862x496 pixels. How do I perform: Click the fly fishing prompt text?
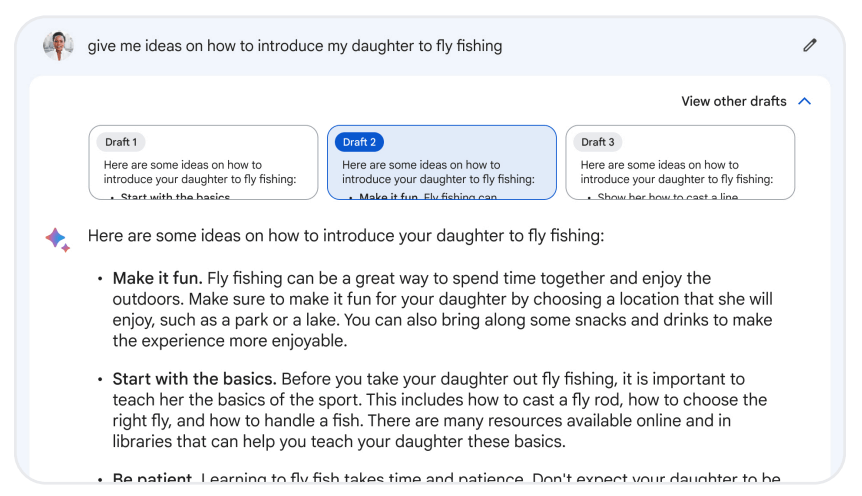coord(295,46)
